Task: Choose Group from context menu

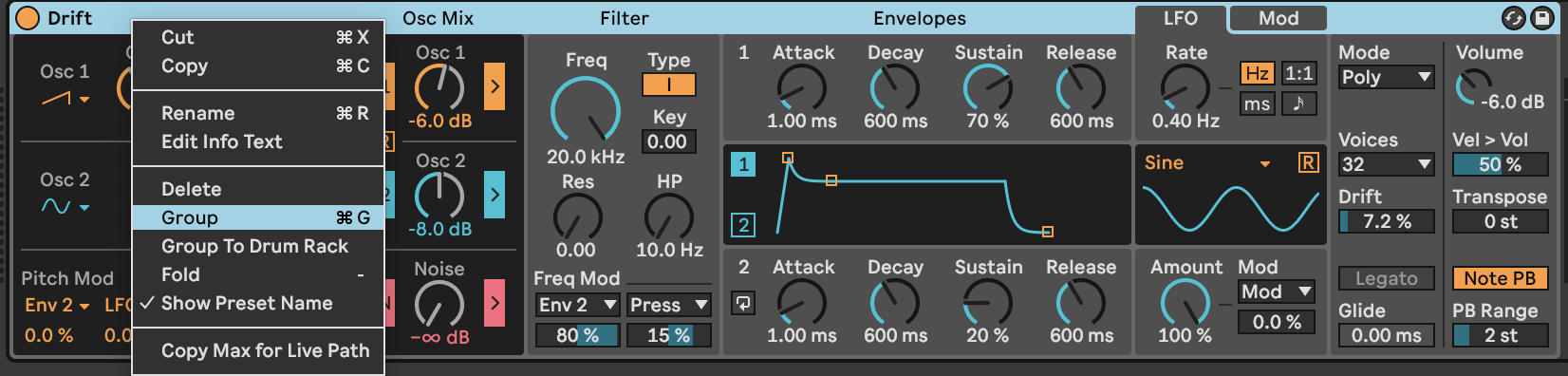Action: coord(258,217)
